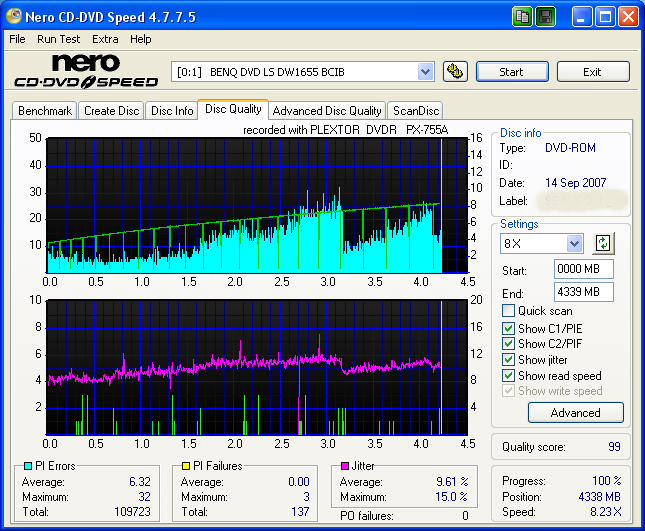The width and height of the screenshot is (645, 531).
Task: Click the Jitter average 9.61 % value
Action: [452, 482]
